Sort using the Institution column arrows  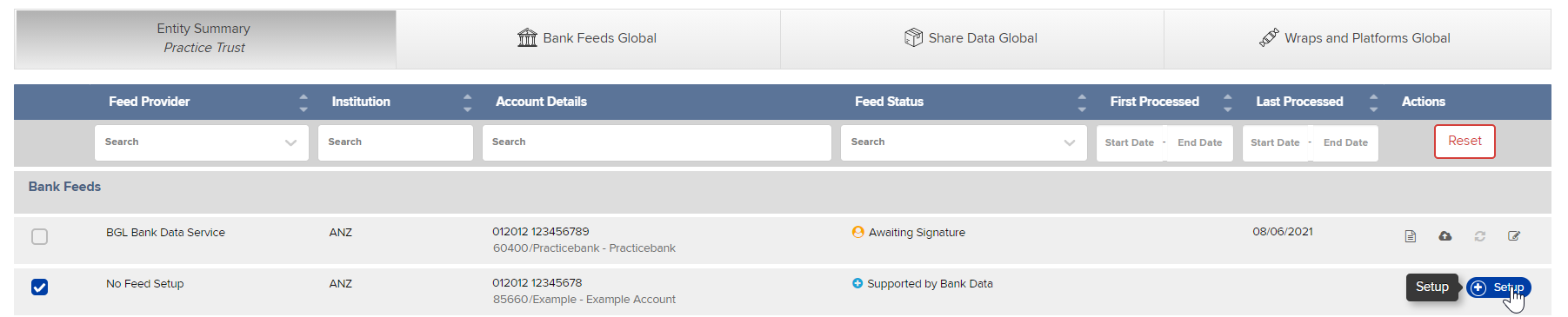point(468,102)
